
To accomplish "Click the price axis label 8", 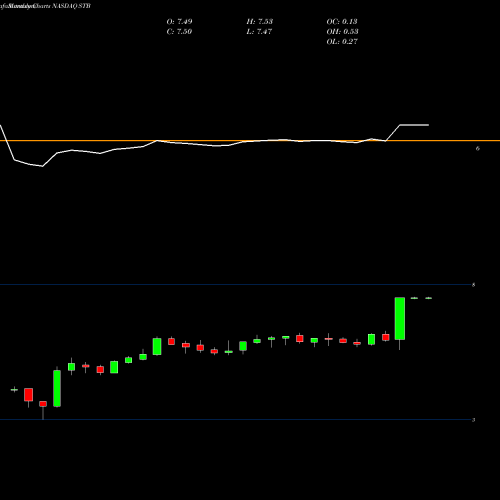I will (x=473, y=285).
